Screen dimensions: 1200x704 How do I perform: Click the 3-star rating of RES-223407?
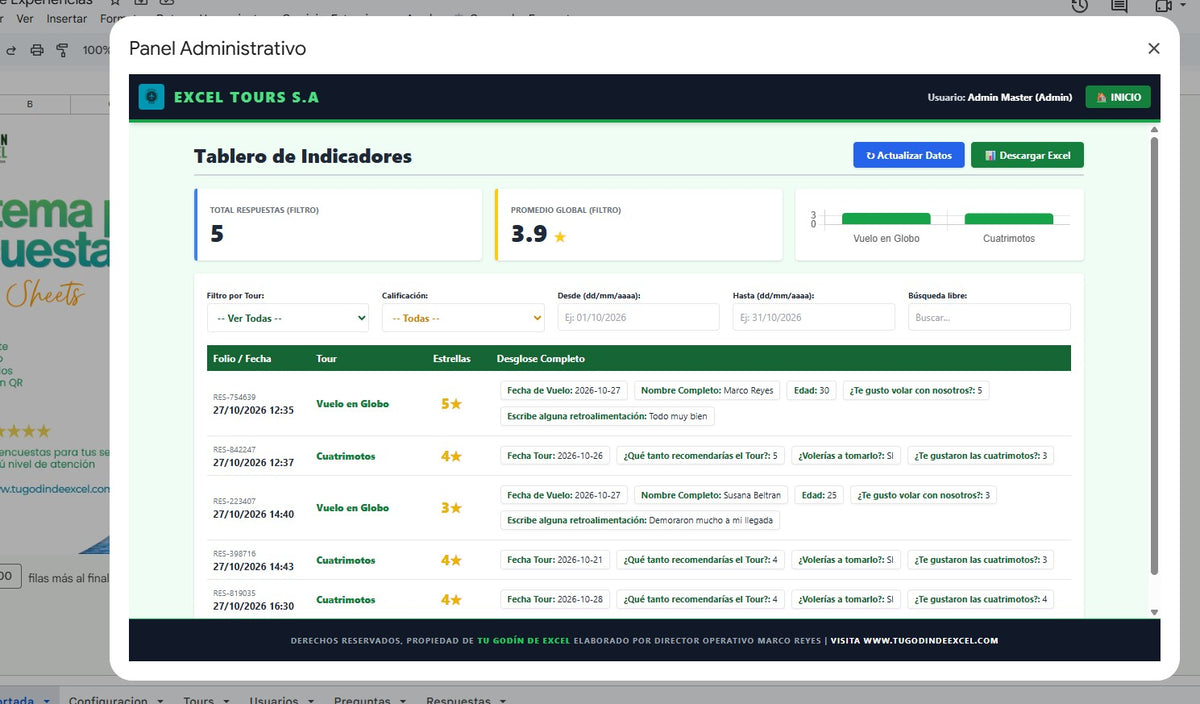451,508
